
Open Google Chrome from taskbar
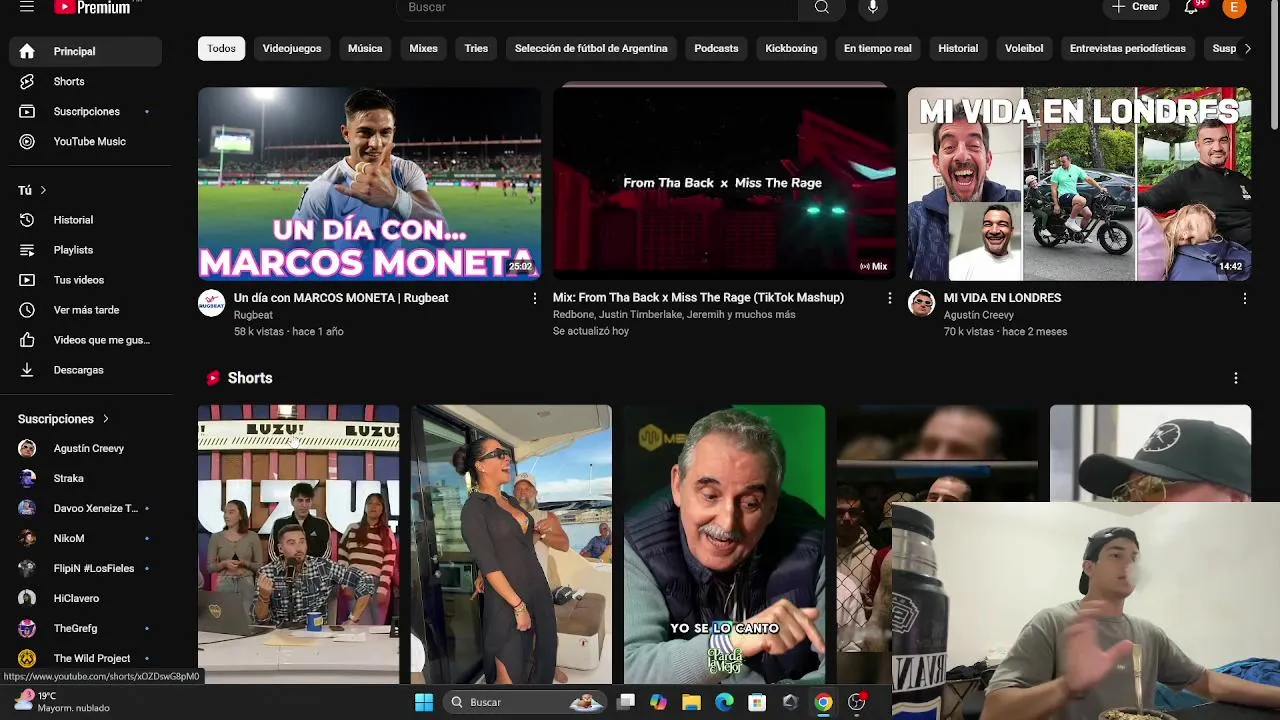(823, 702)
